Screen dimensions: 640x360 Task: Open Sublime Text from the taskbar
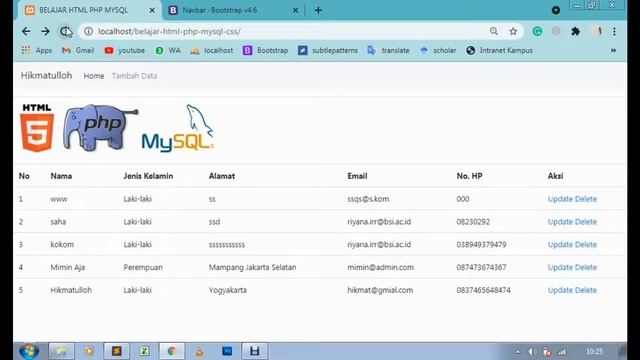click(x=117, y=351)
